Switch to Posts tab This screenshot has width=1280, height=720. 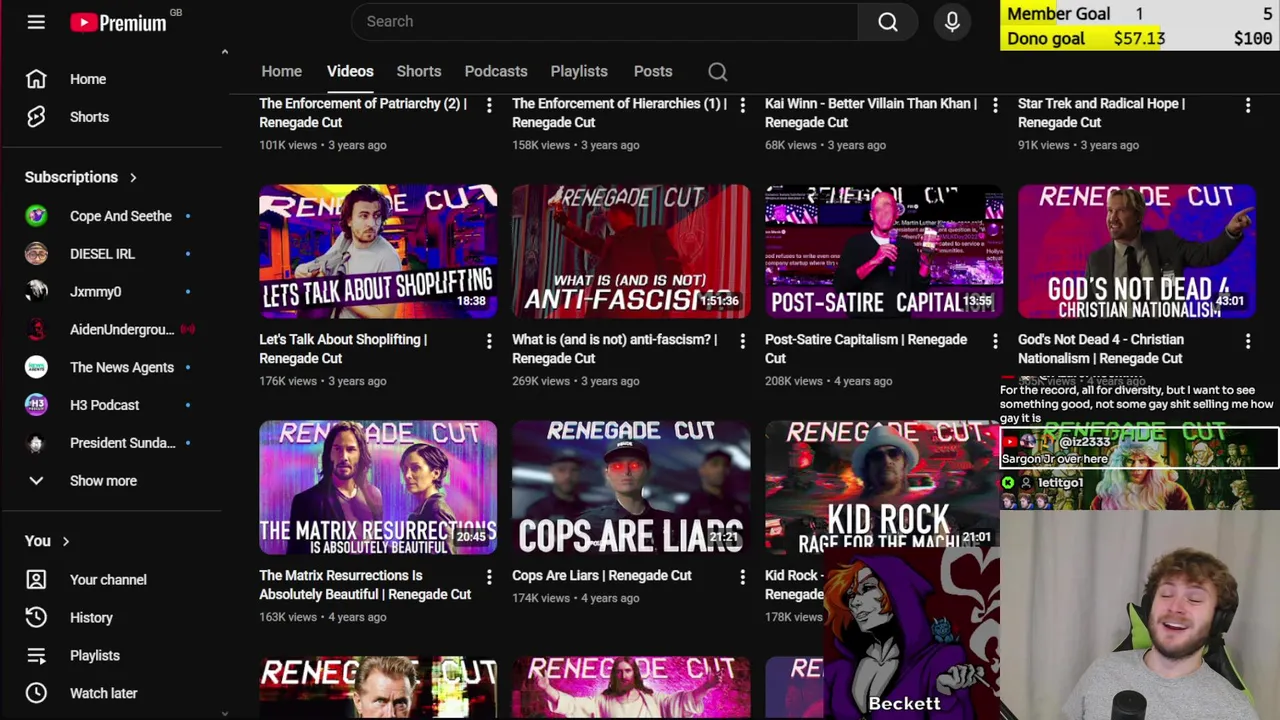tap(653, 71)
